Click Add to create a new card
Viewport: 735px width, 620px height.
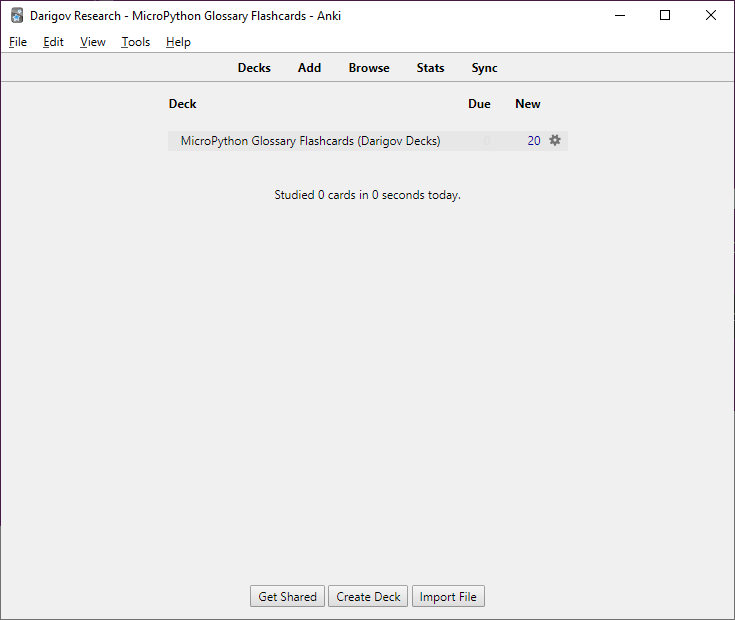tap(309, 68)
